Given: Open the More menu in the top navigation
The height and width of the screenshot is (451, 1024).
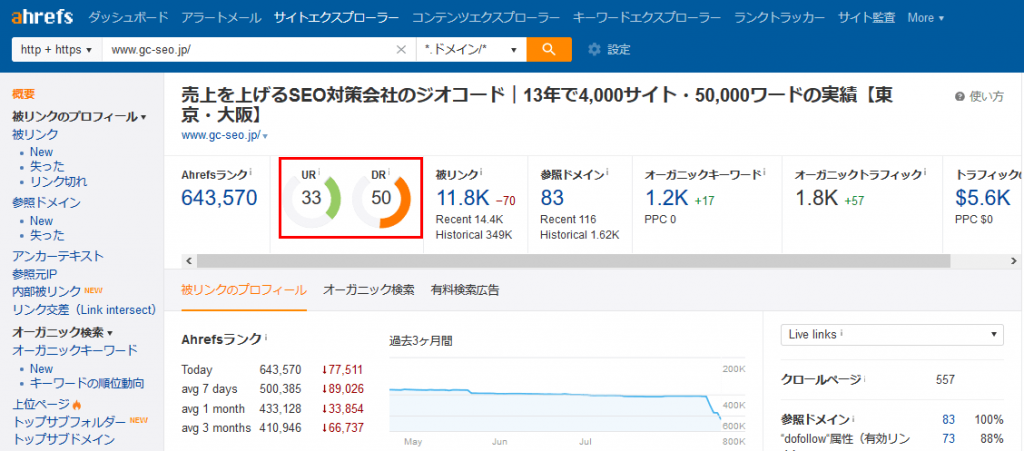Looking at the screenshot, I should pyautogui.click(x=925, y=18).
